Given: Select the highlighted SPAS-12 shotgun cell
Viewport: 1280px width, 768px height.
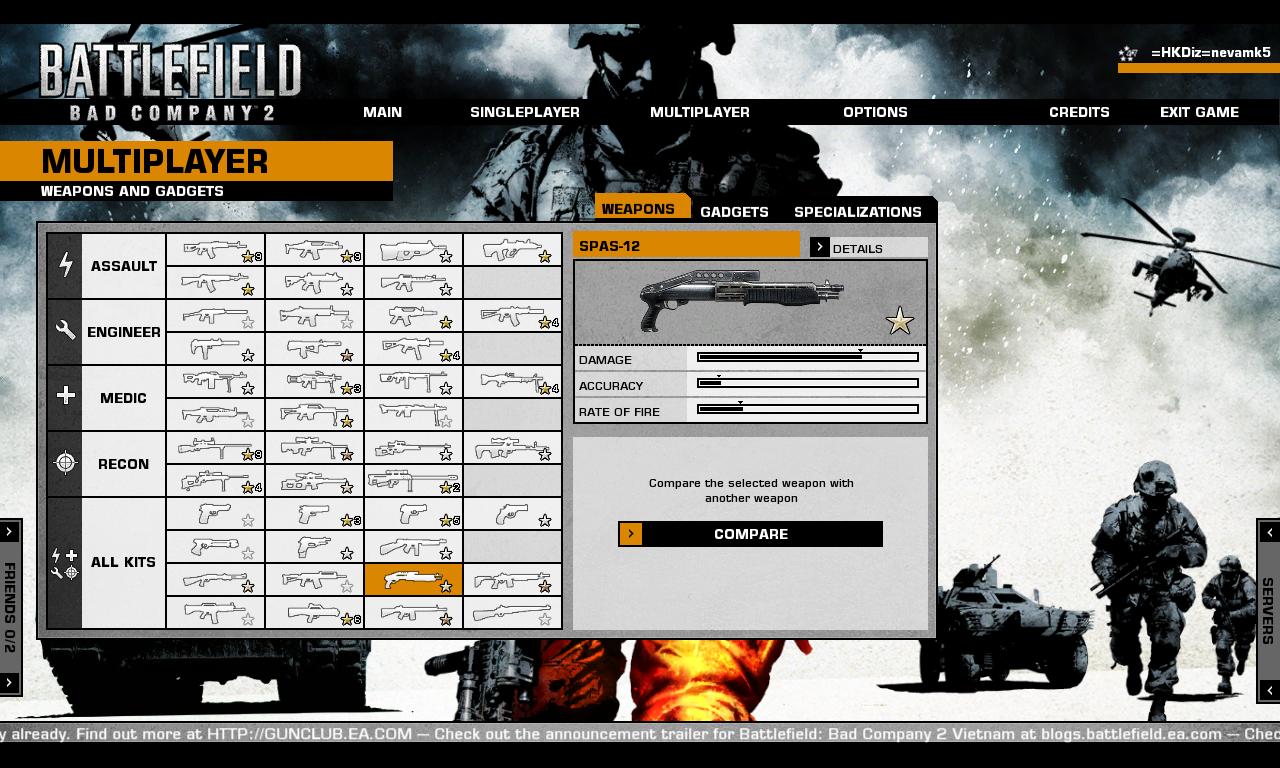Looking at the screenshot, I should pyautogui.click(x=413, y=580).
